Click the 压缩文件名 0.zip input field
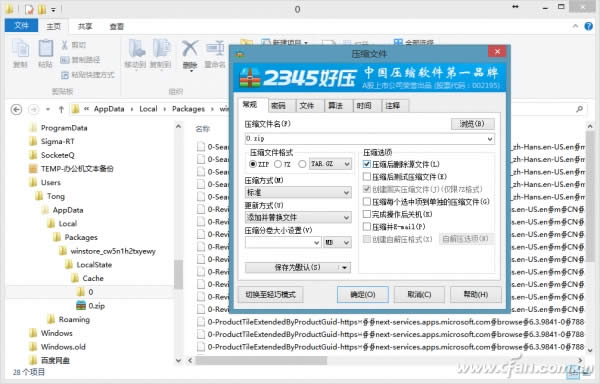The width and height of the screenshot is (600, 384). point(369,139)
